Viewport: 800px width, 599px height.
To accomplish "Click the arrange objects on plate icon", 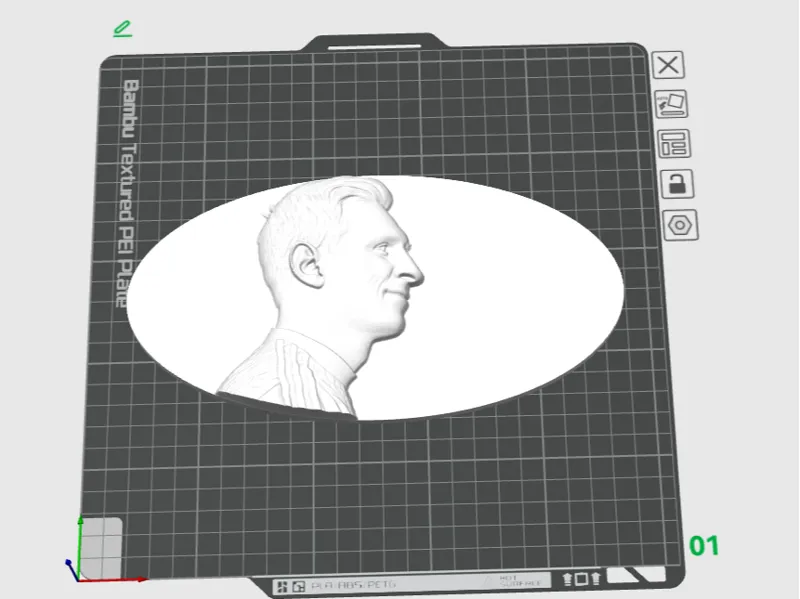I will coord(674,143).
